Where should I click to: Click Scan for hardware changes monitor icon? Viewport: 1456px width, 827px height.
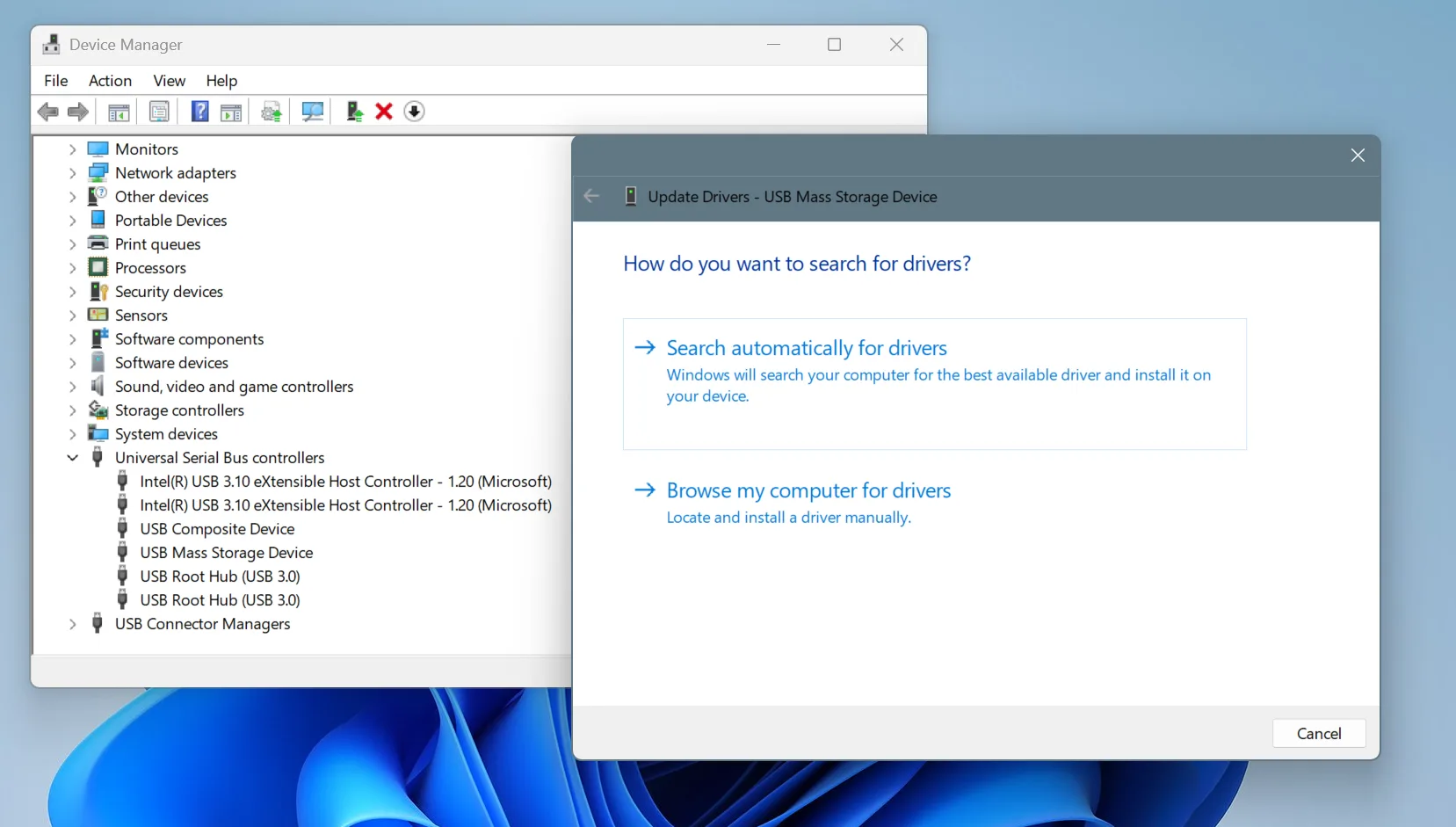pos(313,112)
